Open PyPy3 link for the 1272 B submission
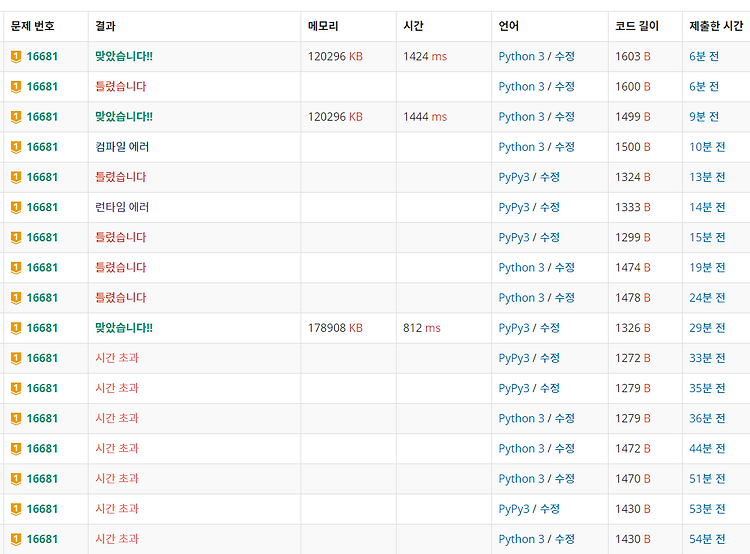 click(514, 358)
